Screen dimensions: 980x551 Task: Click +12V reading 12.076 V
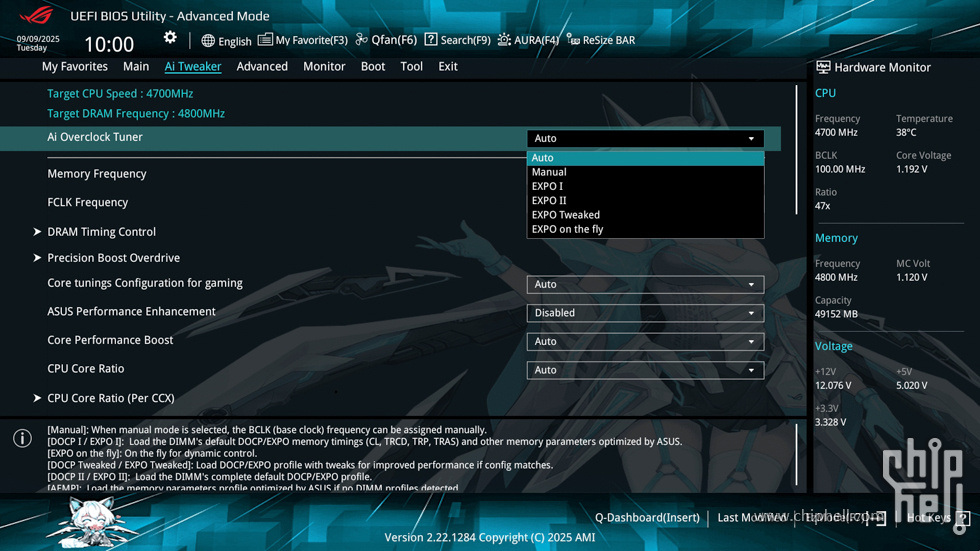pos(833,385)
